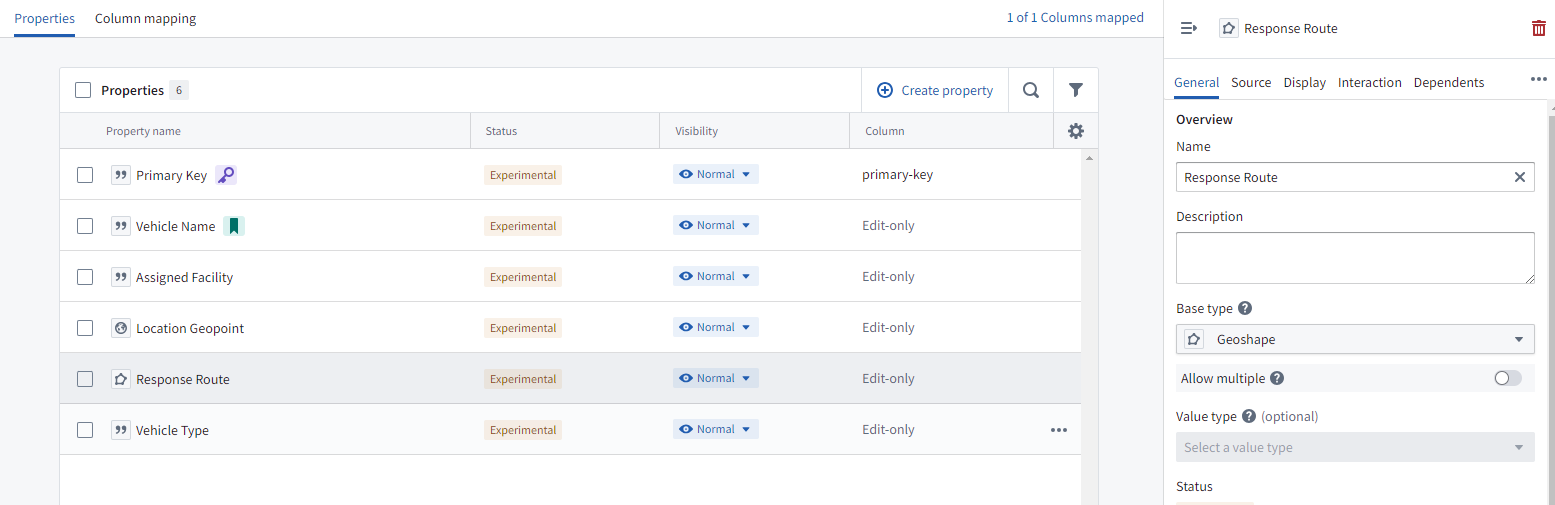
Task: Delete Response Route with trash icon
Action: tap(1538, 28)
